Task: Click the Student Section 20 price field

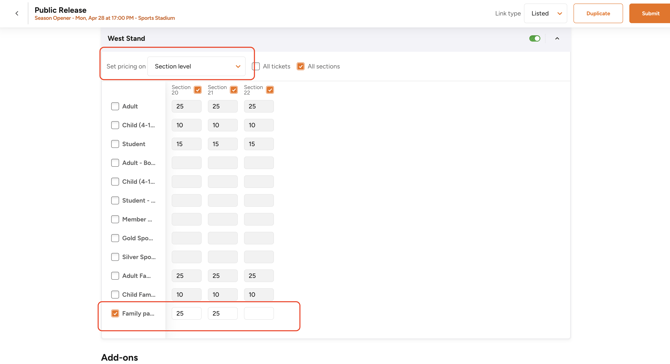Action: pyautogui.click(x=187, y=144)
